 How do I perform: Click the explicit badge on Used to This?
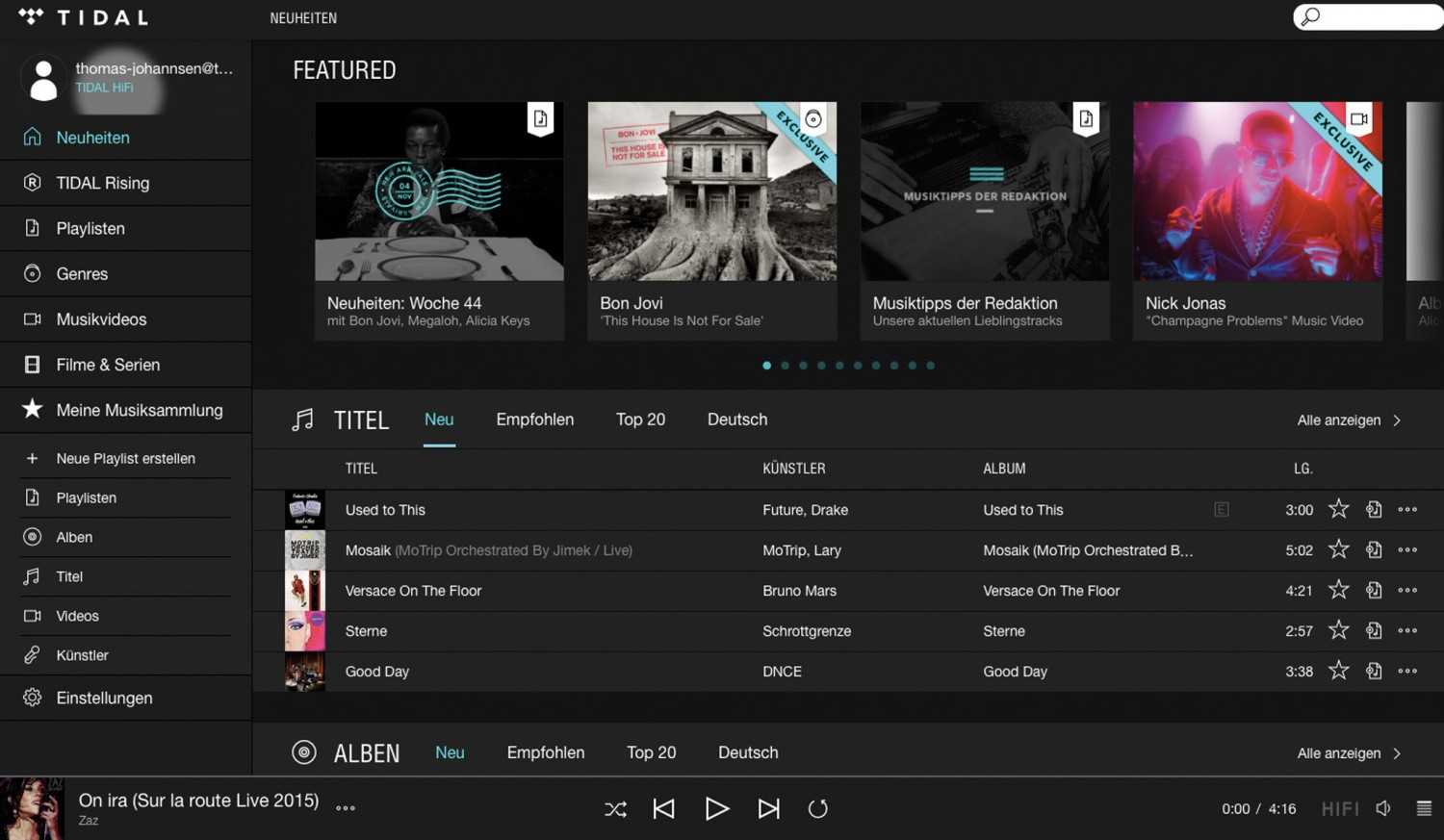point(1221,510)
